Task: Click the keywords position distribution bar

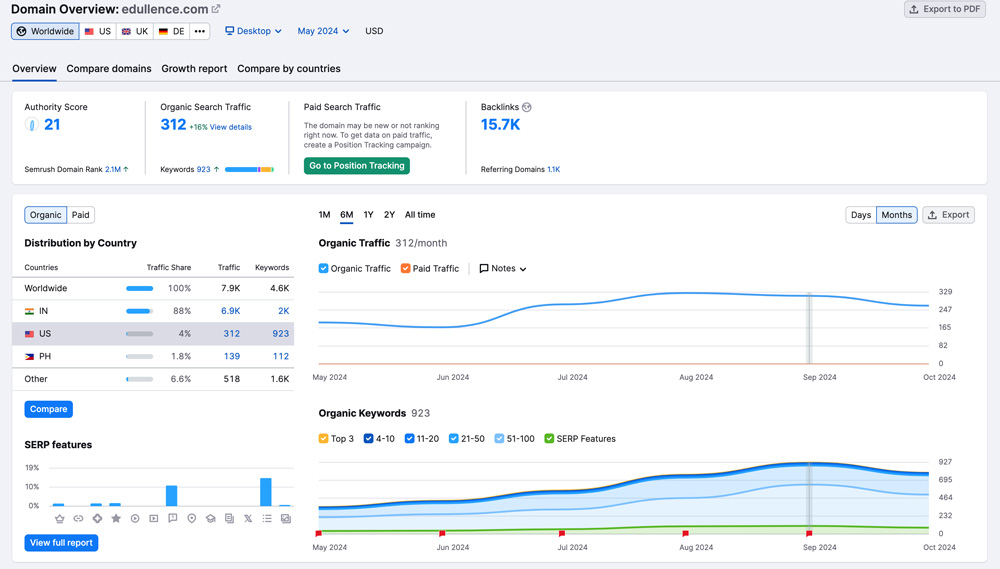Action: coord(249,169)
